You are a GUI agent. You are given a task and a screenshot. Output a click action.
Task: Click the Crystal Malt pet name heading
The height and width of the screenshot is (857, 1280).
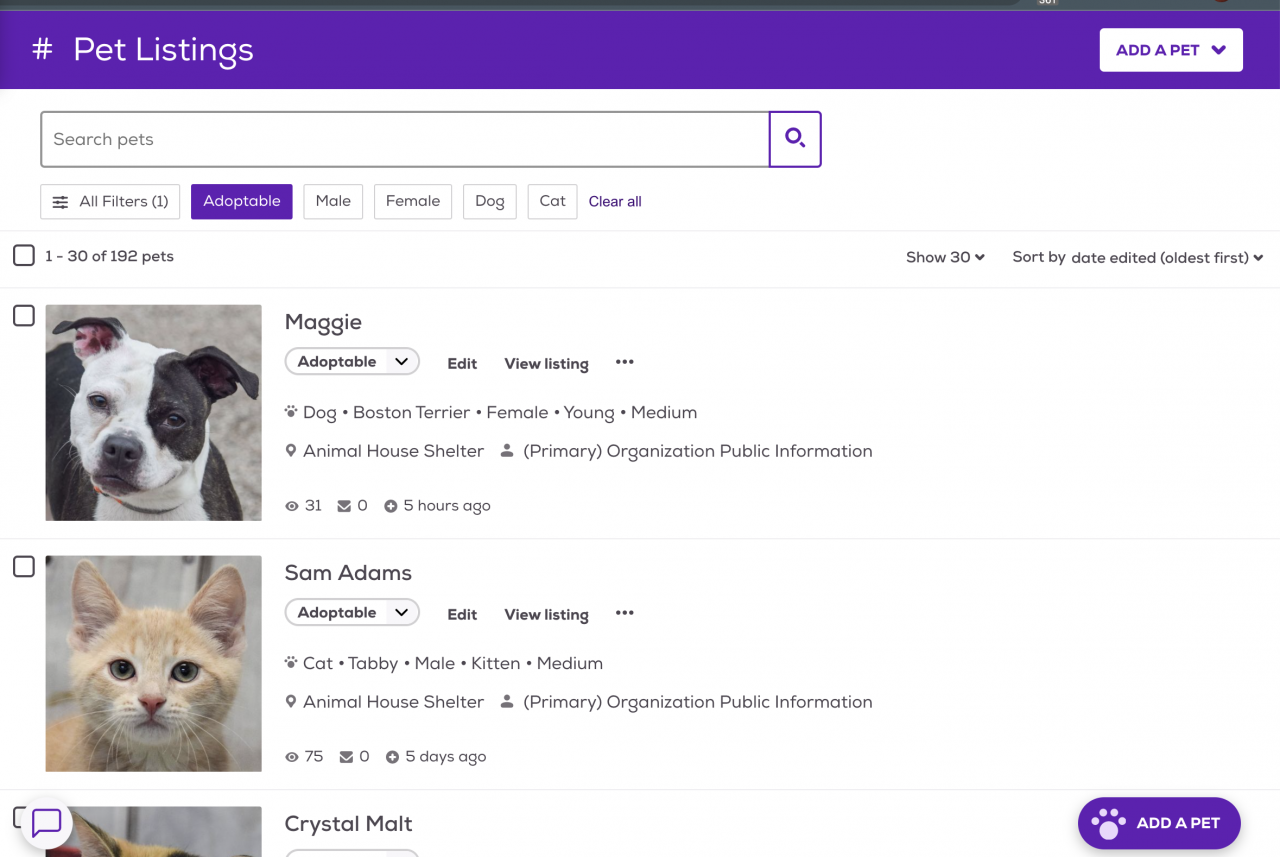(348, 824)
